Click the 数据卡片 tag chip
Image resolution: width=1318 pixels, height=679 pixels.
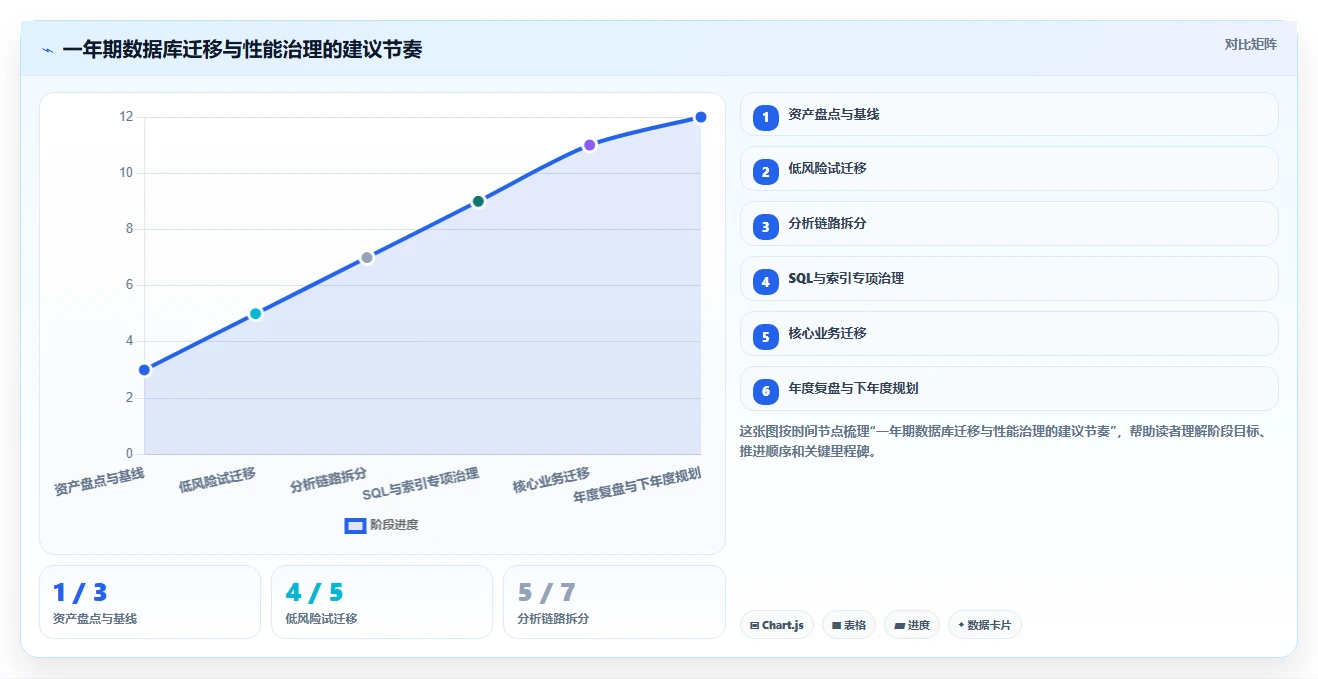(x=985, y=625)
